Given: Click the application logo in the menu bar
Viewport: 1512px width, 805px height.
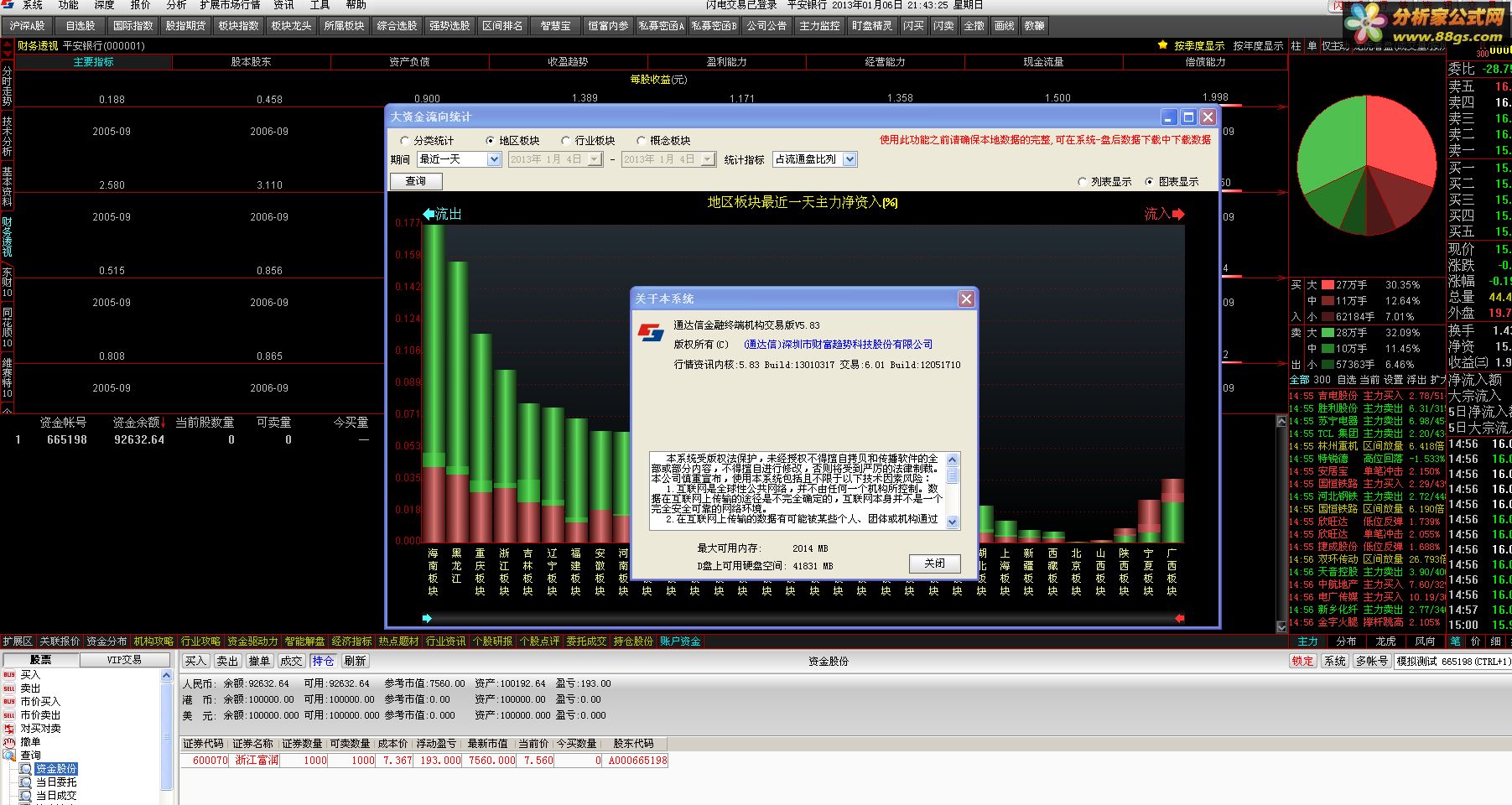Looking at the screenshot, I should pos(8,5).
